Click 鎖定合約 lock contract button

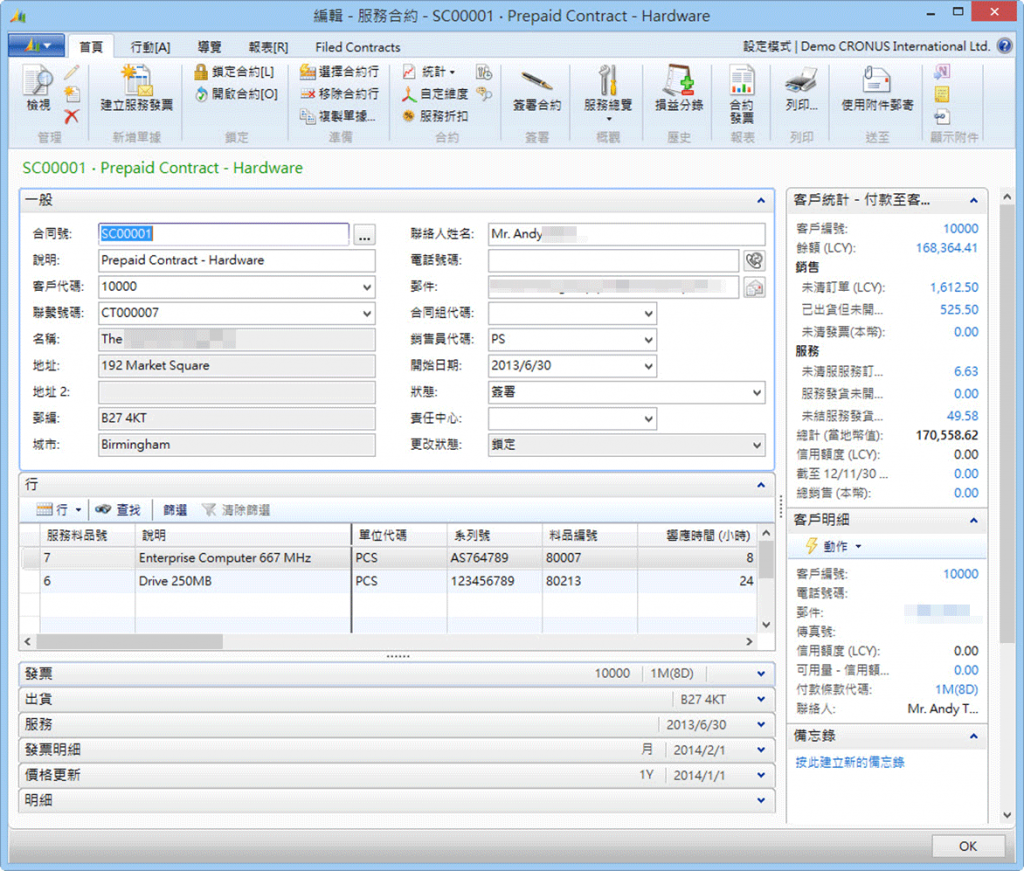pos(236,72)
